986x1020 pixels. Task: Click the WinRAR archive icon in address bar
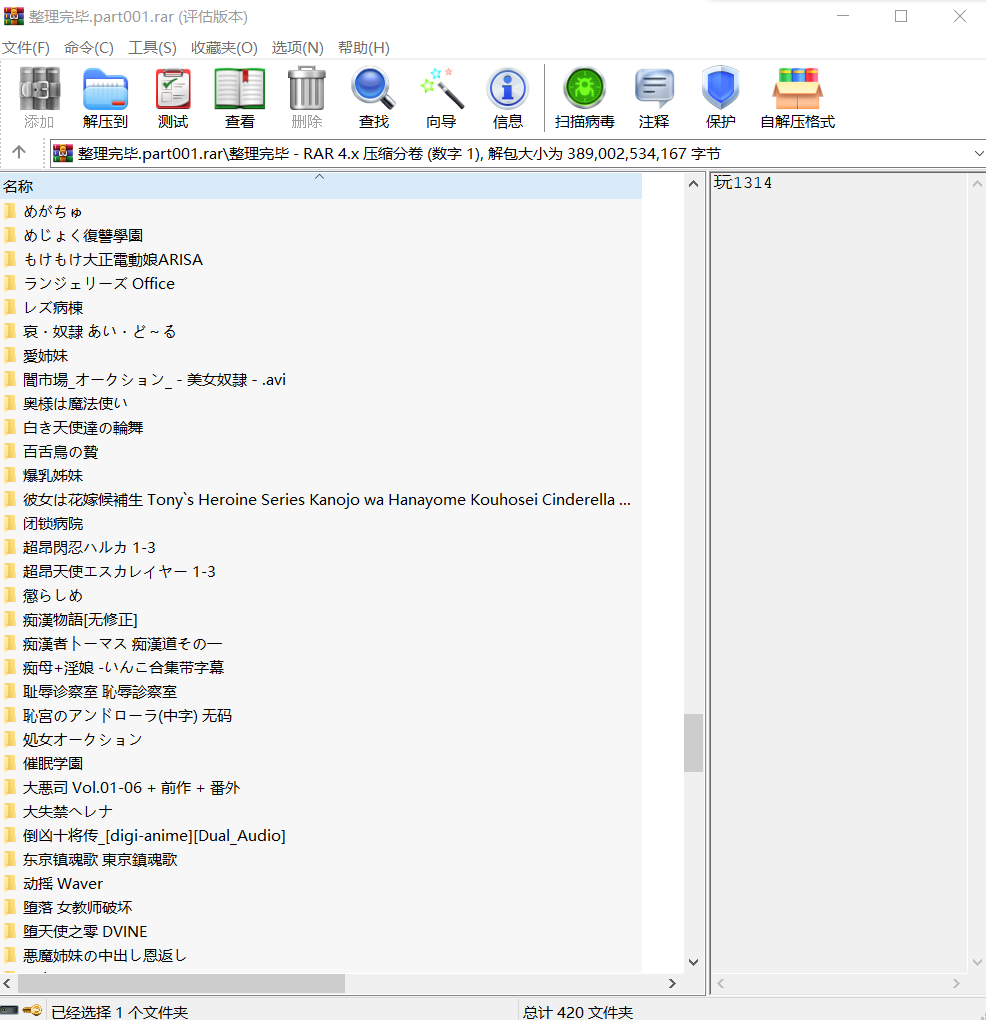point(62,154)
